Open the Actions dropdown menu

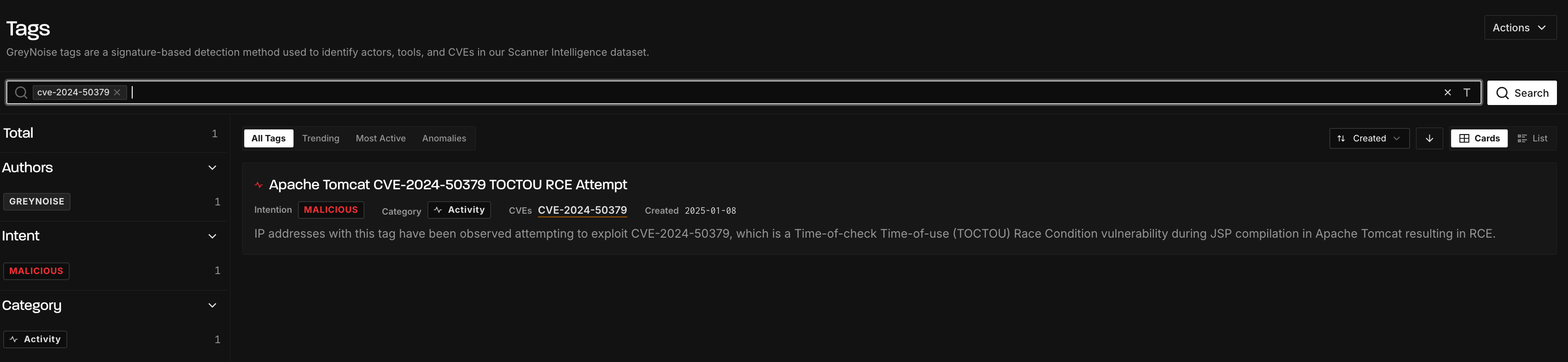tap(1520, 28)
